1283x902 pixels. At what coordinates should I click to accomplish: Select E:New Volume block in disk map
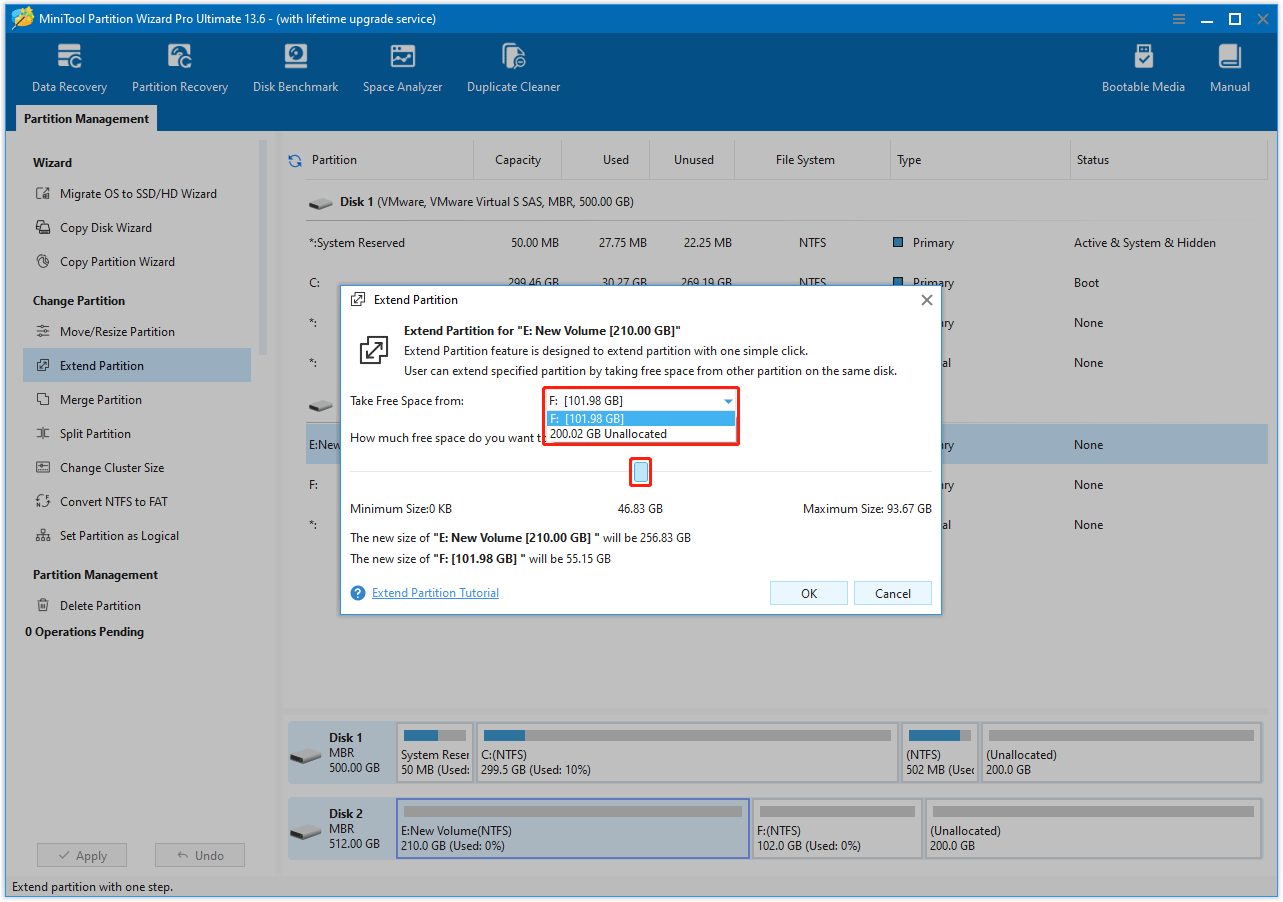573,829
